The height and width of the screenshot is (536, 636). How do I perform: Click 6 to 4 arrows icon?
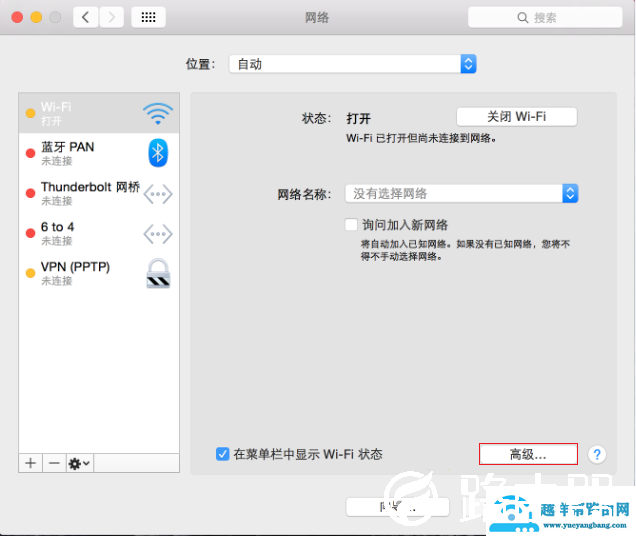(x=158, y=234)
